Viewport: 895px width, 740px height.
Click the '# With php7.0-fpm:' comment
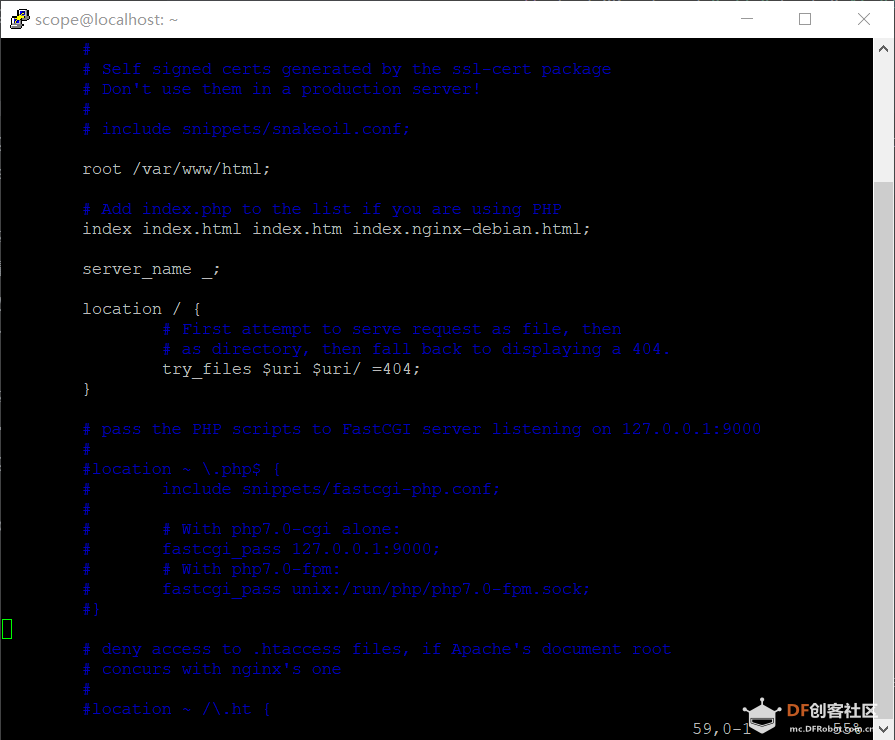coord(251,569)
